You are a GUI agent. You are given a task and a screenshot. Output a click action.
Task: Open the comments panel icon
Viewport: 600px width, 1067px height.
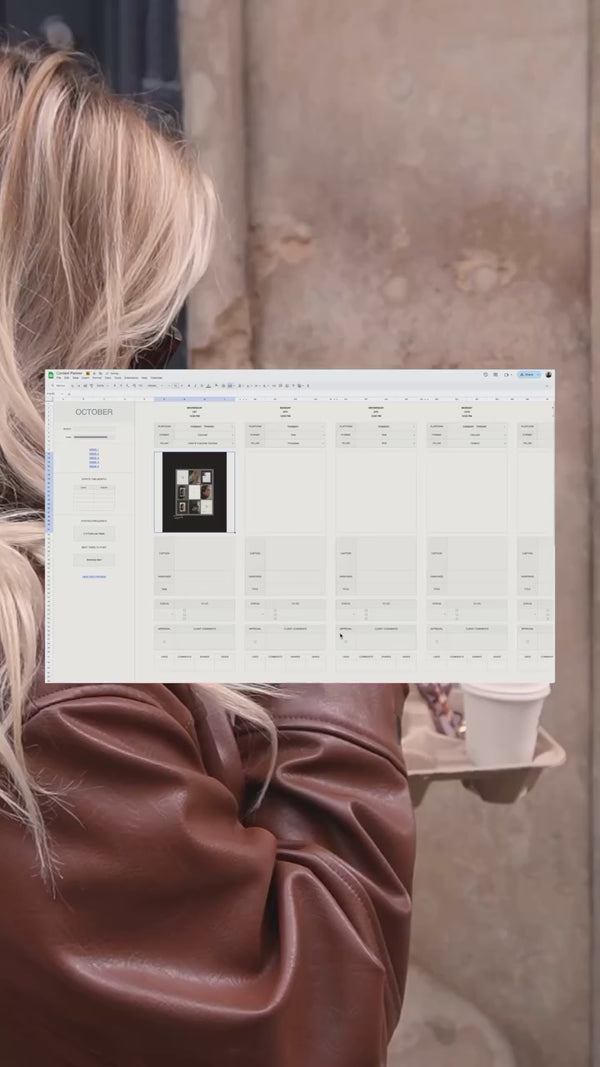[x=495, y=375]
